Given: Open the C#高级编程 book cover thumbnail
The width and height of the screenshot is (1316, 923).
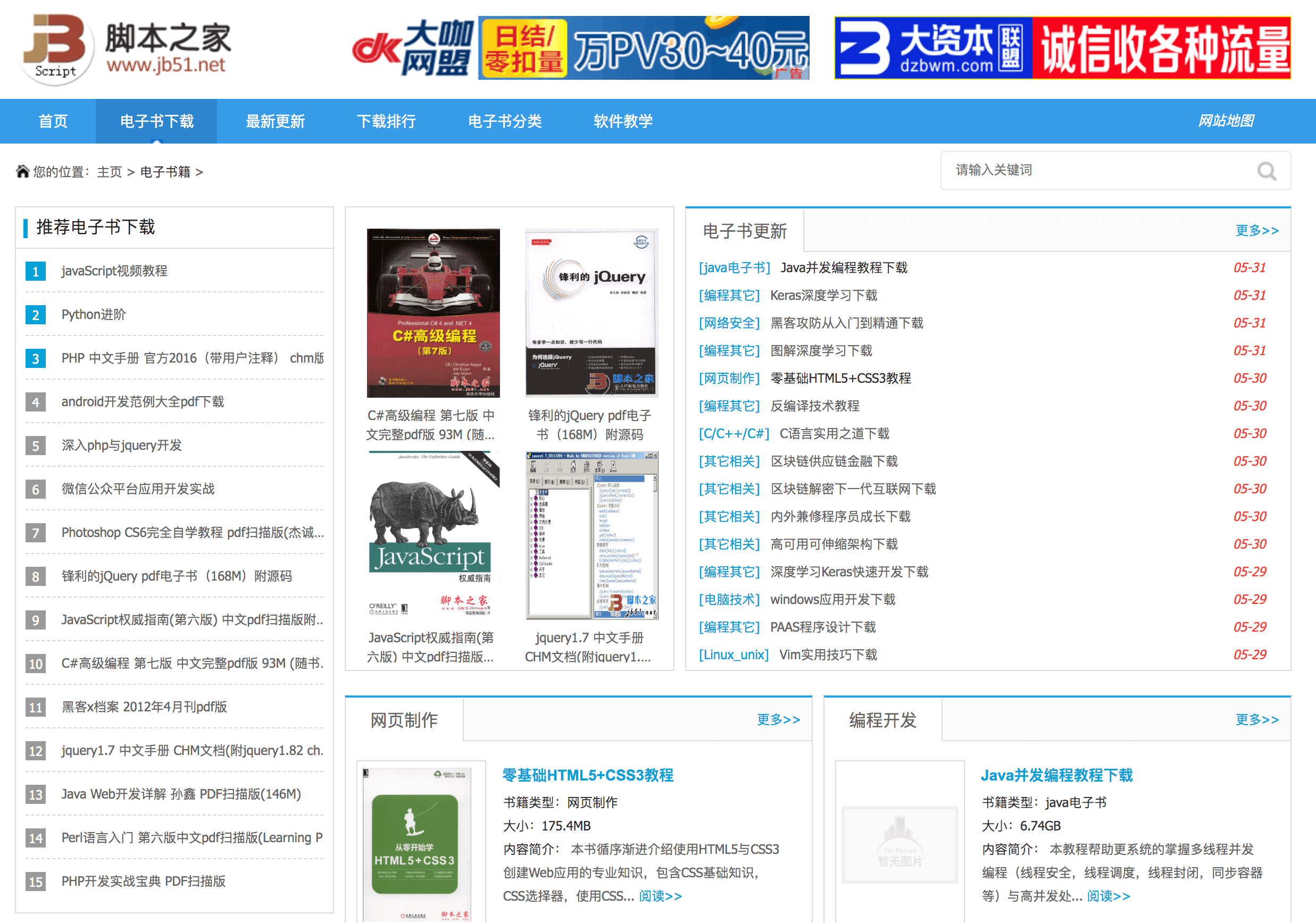Looking at the screenshot, I should click(433, 313).
